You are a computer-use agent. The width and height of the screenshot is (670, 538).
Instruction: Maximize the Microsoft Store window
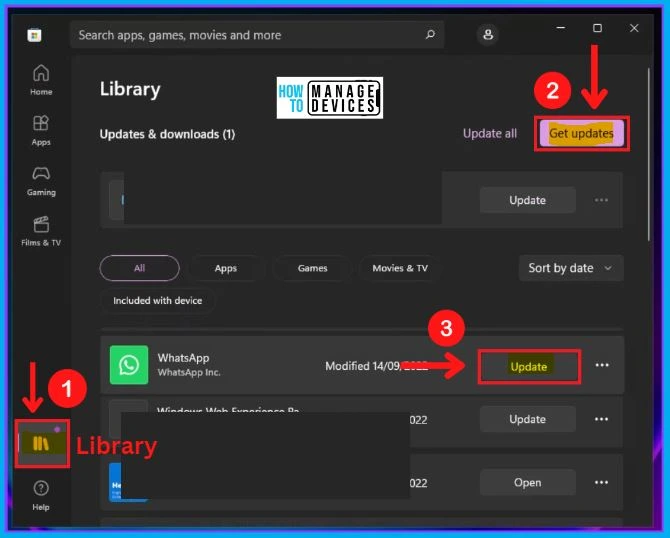pos(597,28)
